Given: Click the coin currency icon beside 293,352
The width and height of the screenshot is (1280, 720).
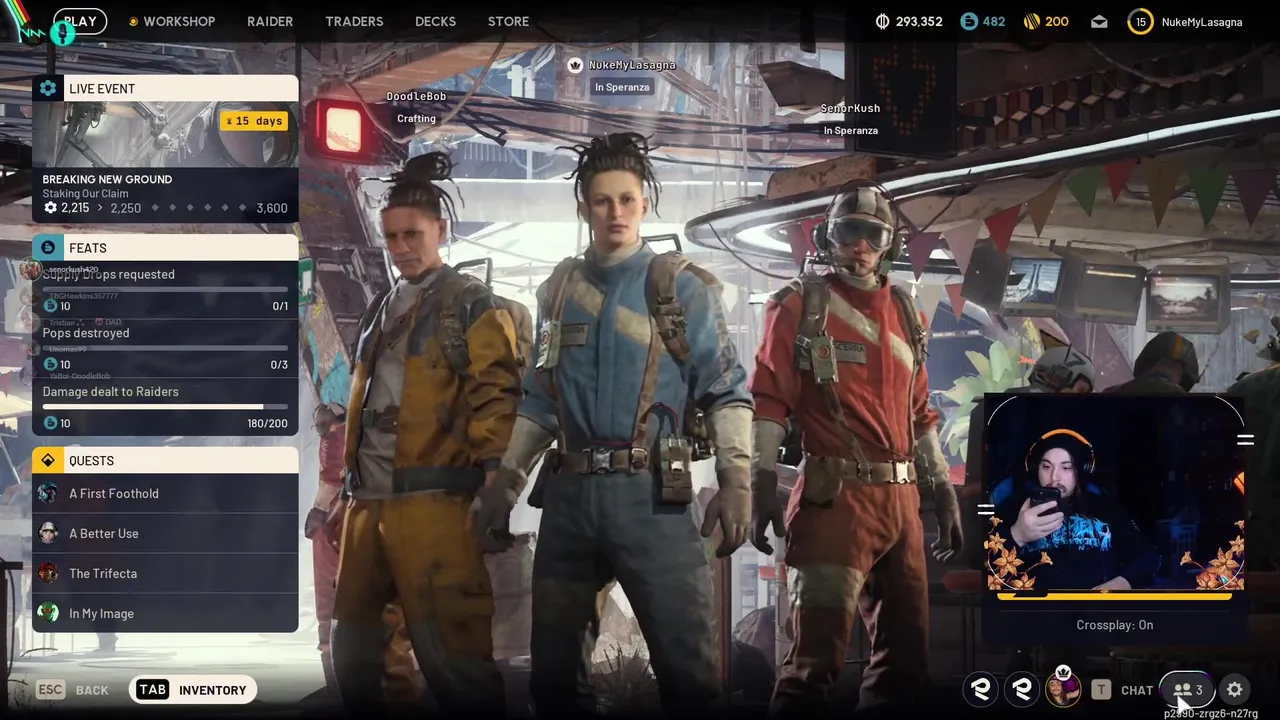Looking at the screenshot, I should 882,21.
